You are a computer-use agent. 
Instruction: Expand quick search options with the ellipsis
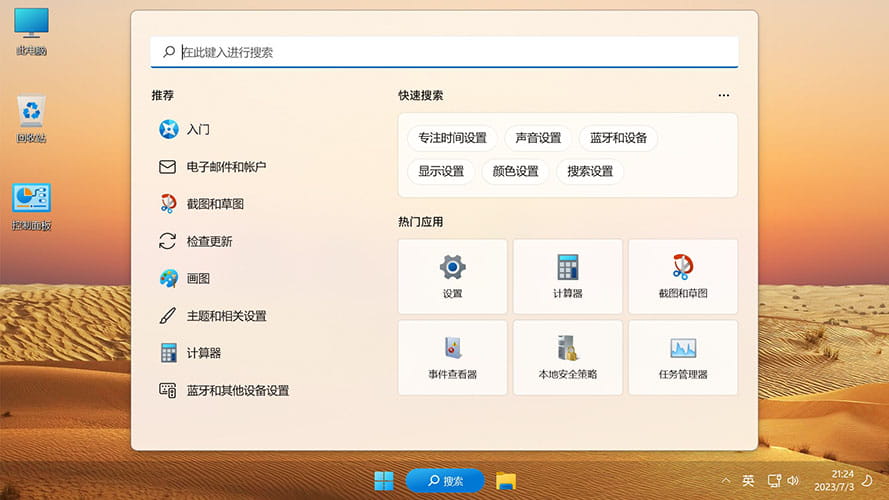point(724,96)
